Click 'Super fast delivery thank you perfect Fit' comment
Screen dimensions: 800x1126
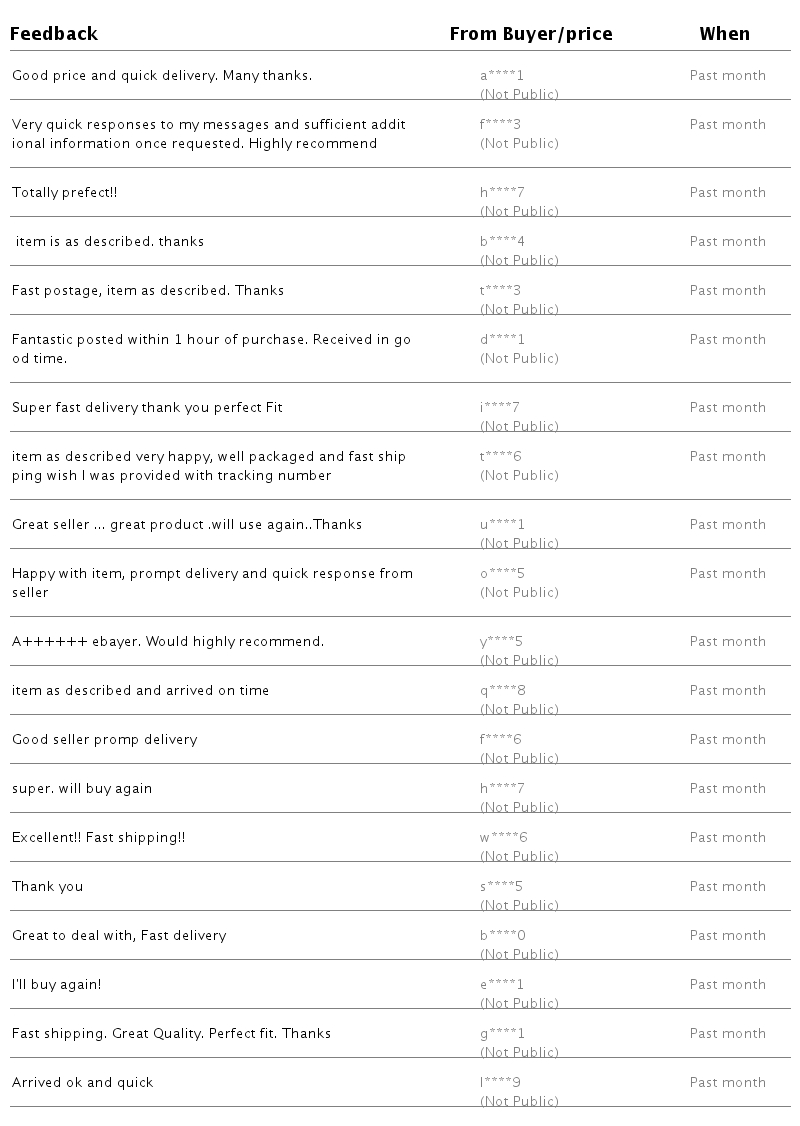pos(148,408)
